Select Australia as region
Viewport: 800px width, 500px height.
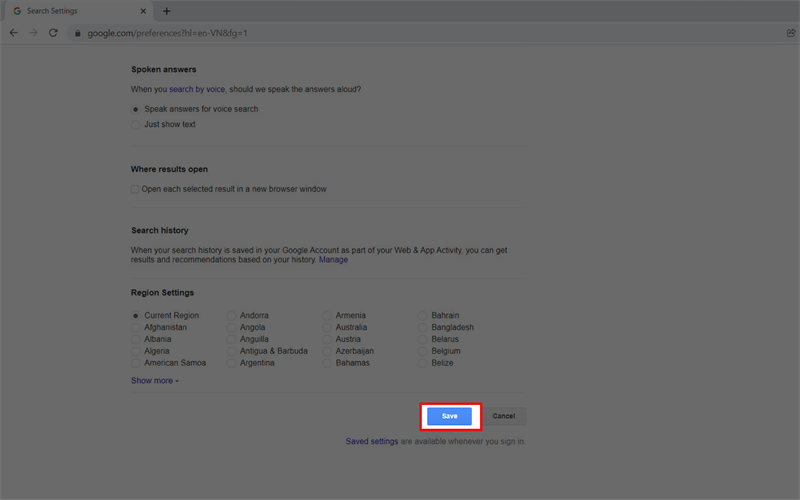327,327
